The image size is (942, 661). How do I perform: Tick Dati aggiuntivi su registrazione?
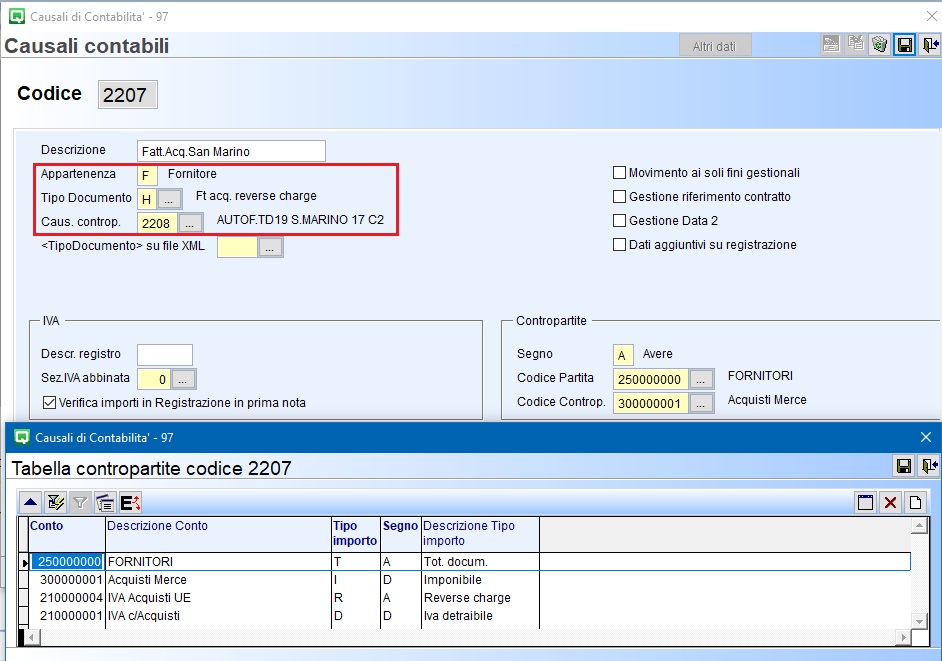[619, 245]
